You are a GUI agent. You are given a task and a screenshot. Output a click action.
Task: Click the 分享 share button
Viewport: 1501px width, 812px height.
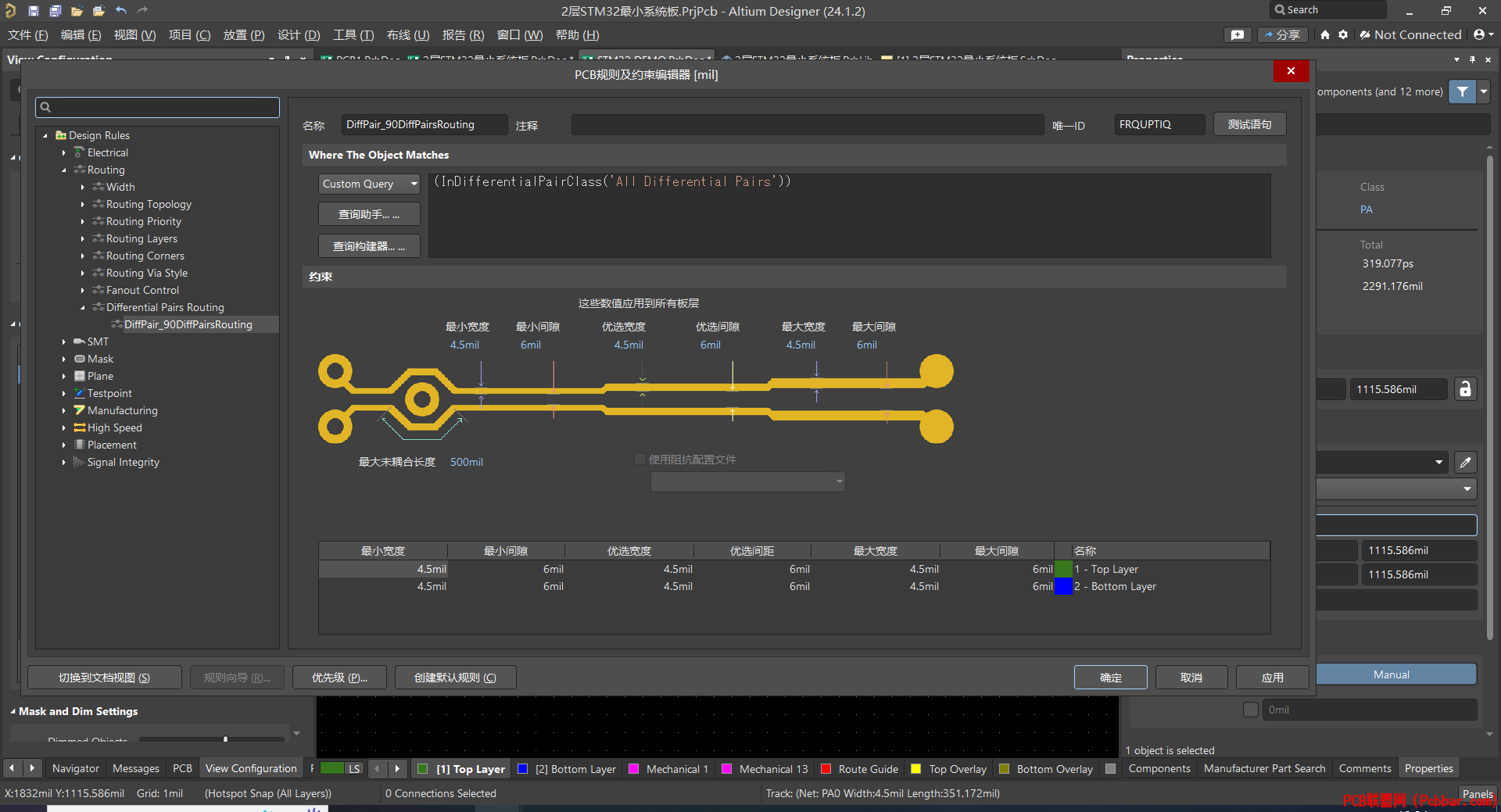tap(1282, 35)
